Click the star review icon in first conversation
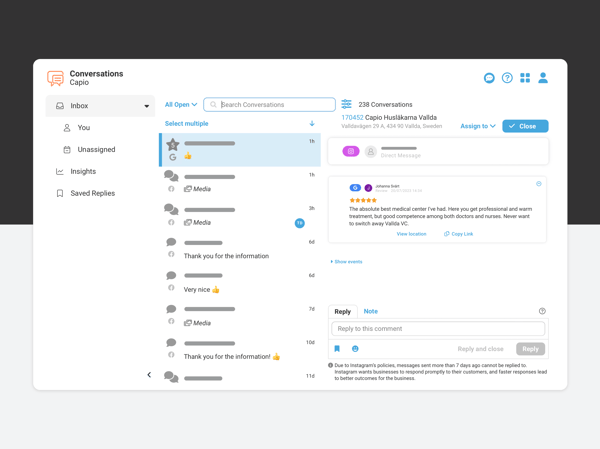600x449 pixels. pos(173,145)
